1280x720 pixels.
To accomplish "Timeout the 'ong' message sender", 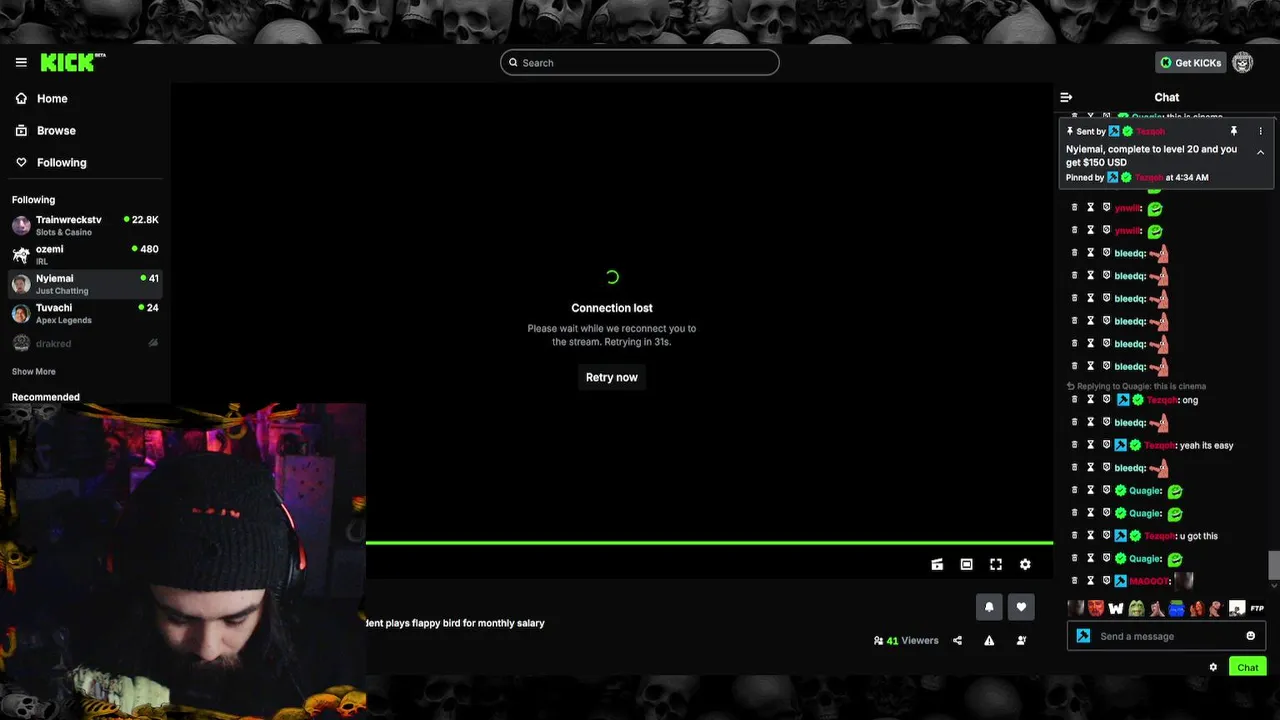I will tap(1091, 399).
